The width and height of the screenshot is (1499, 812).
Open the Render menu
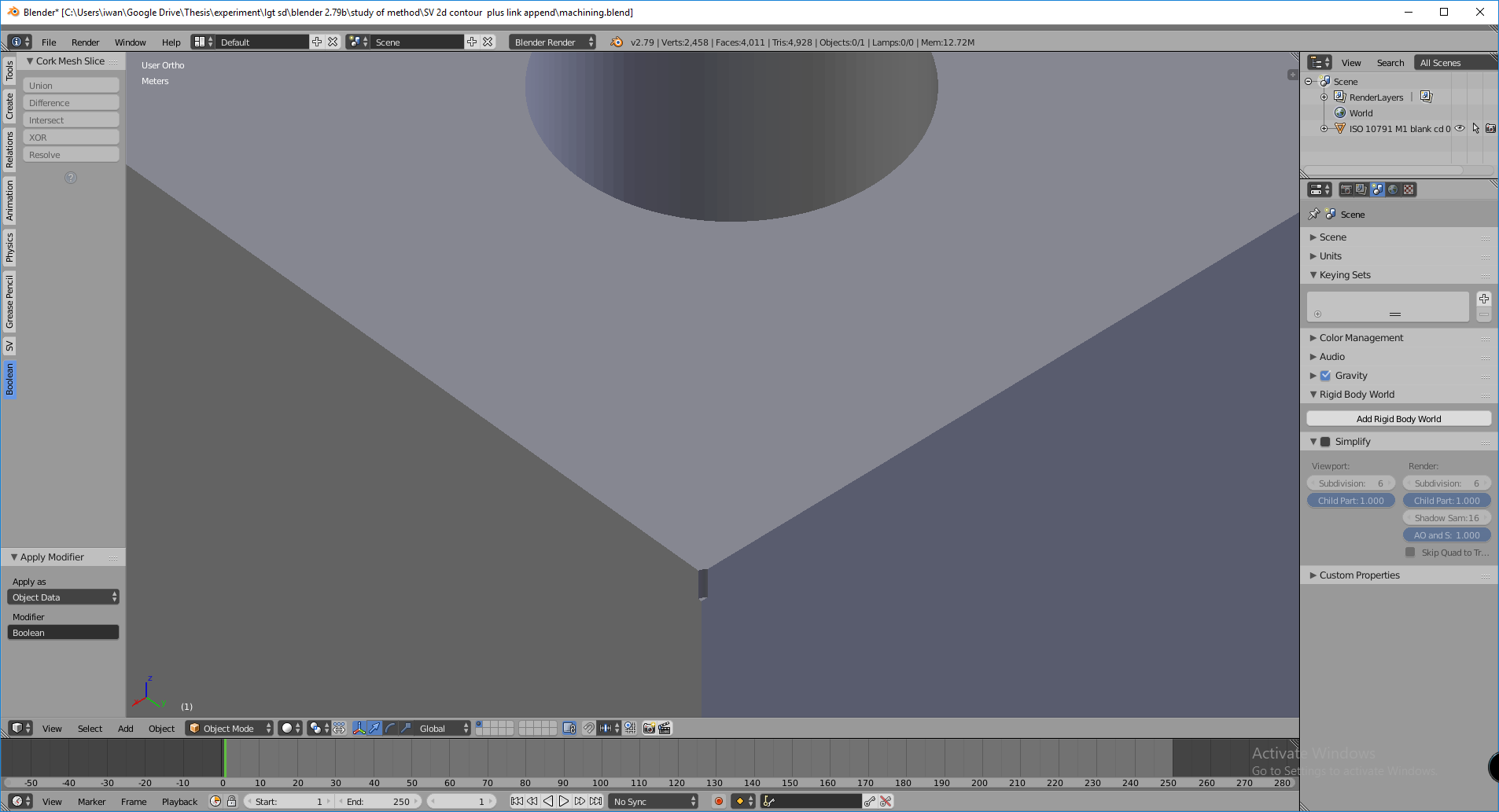[85, 42]
